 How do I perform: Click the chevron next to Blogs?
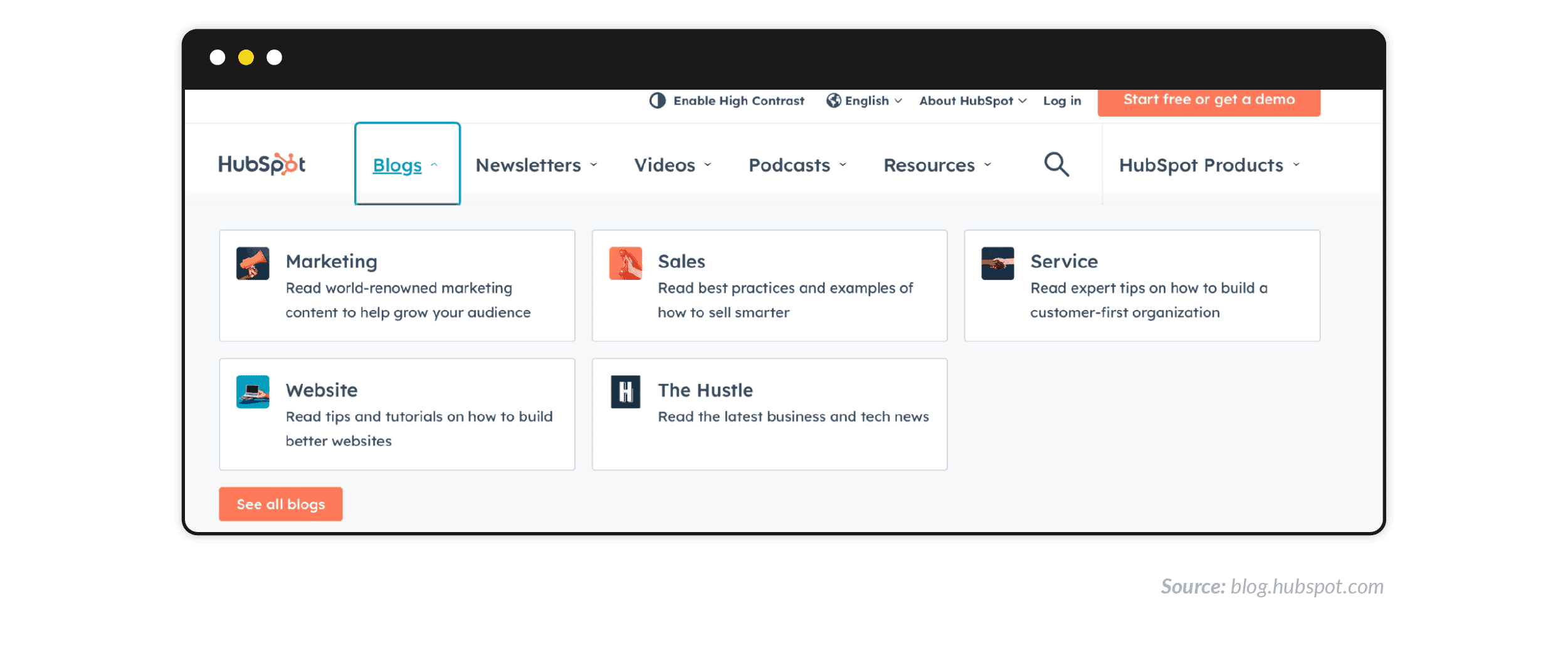(x=434, y=165)
